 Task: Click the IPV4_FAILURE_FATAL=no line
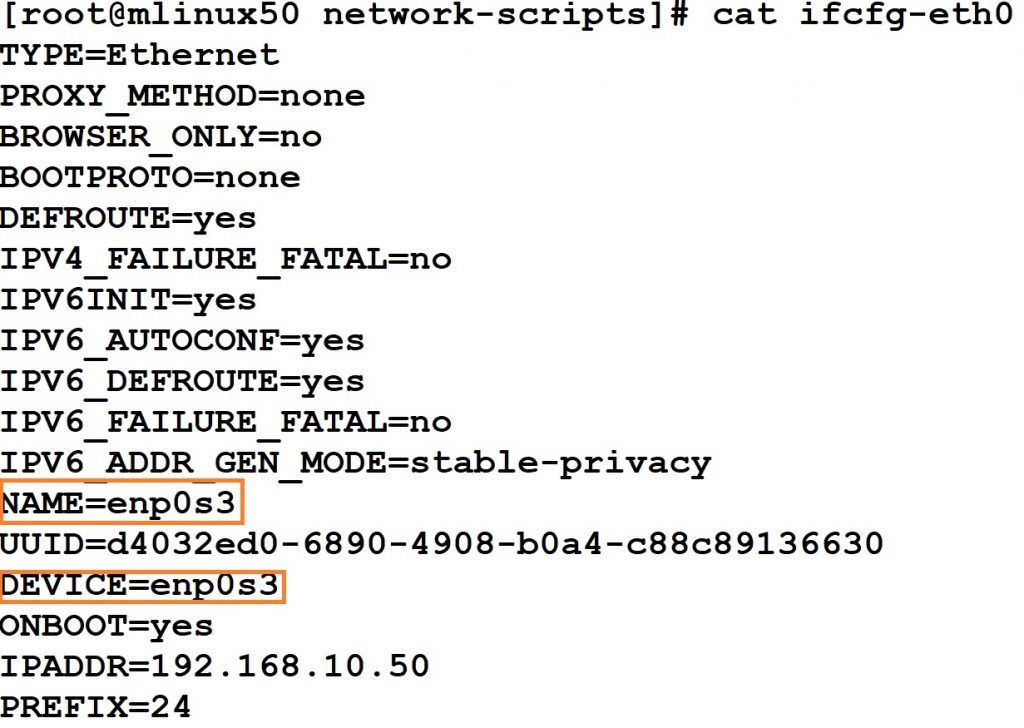pos(225,260)
